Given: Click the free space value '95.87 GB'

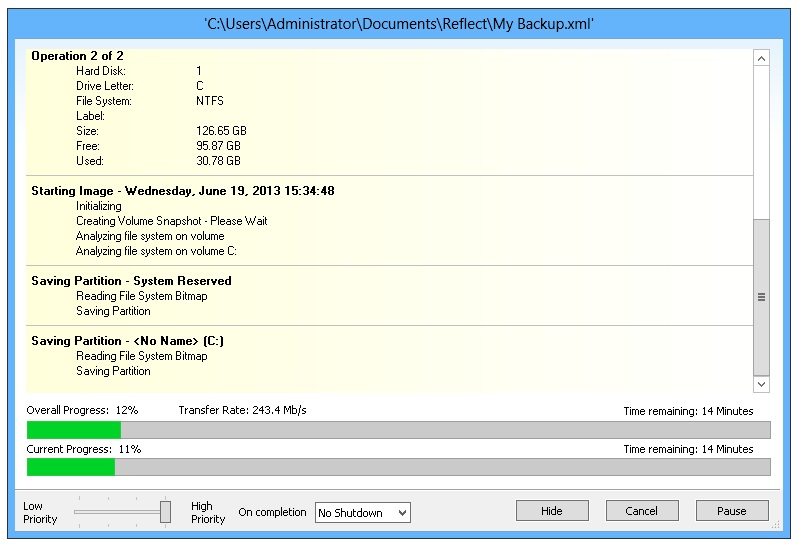Looking at the screenshot, I should (218, 146).
